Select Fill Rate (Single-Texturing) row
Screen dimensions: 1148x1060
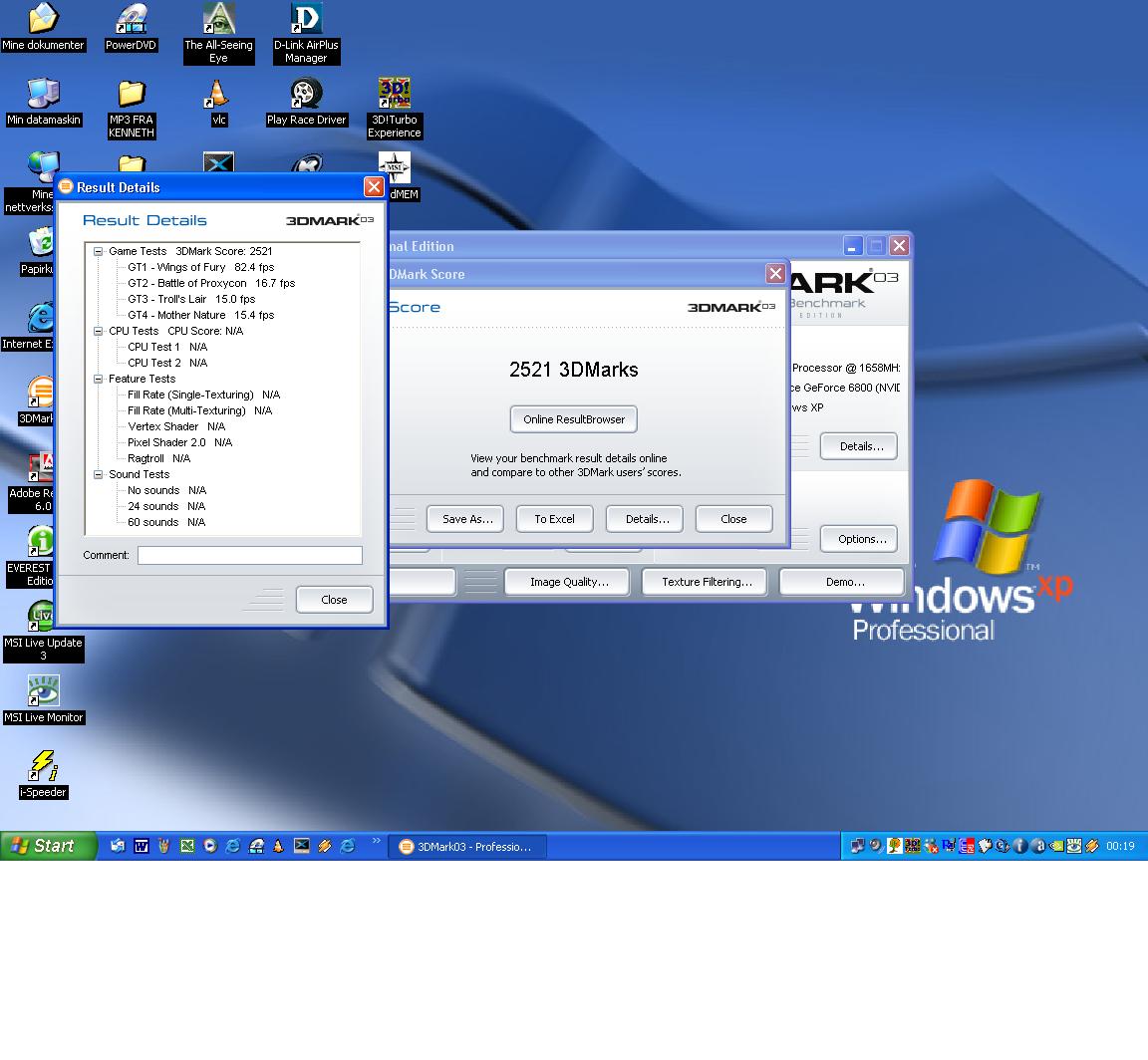click(203, 395)
